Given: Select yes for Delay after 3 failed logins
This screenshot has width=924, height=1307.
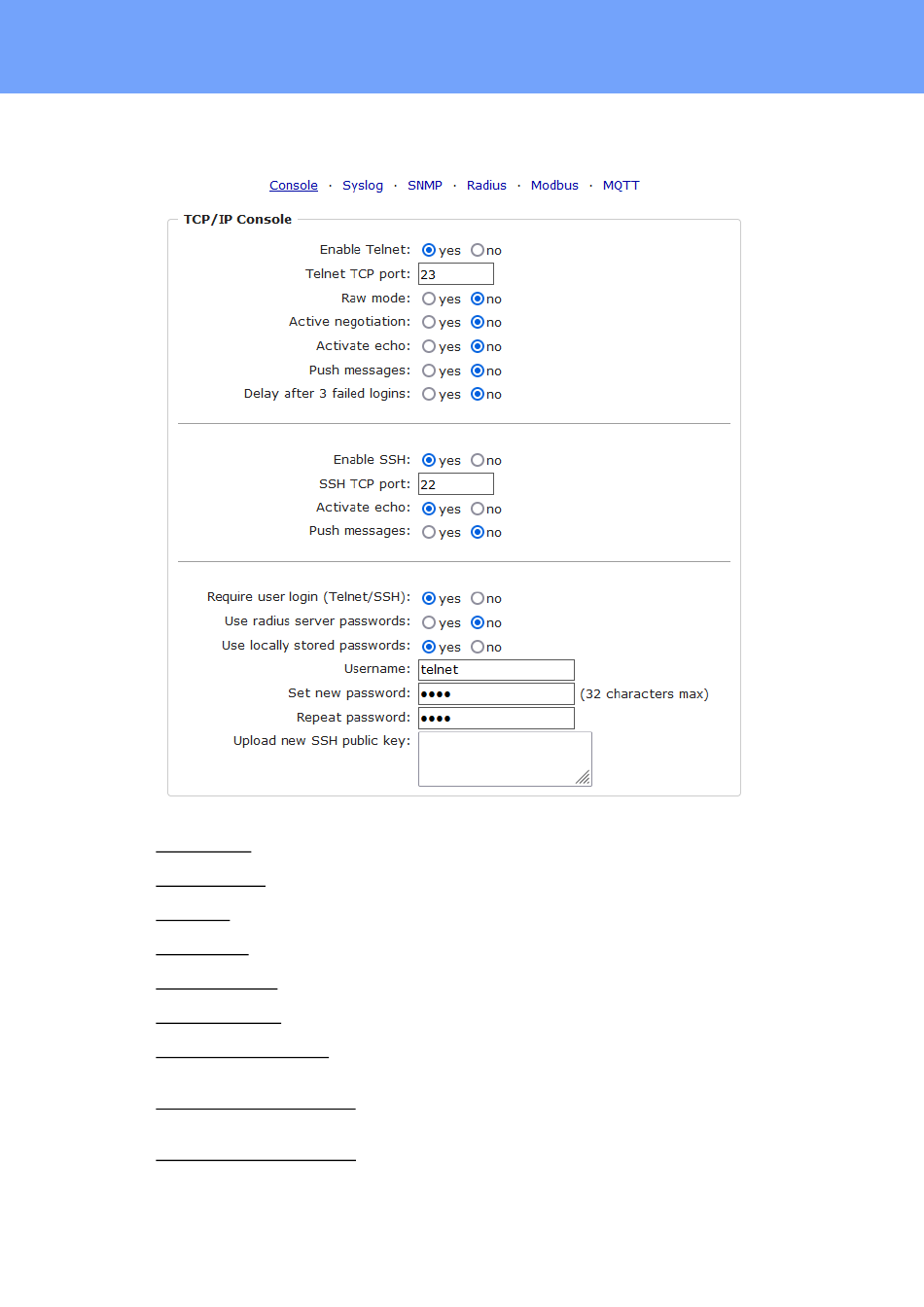Looking at the screenshot, I should pyautogui.click(x=429, y=394).
